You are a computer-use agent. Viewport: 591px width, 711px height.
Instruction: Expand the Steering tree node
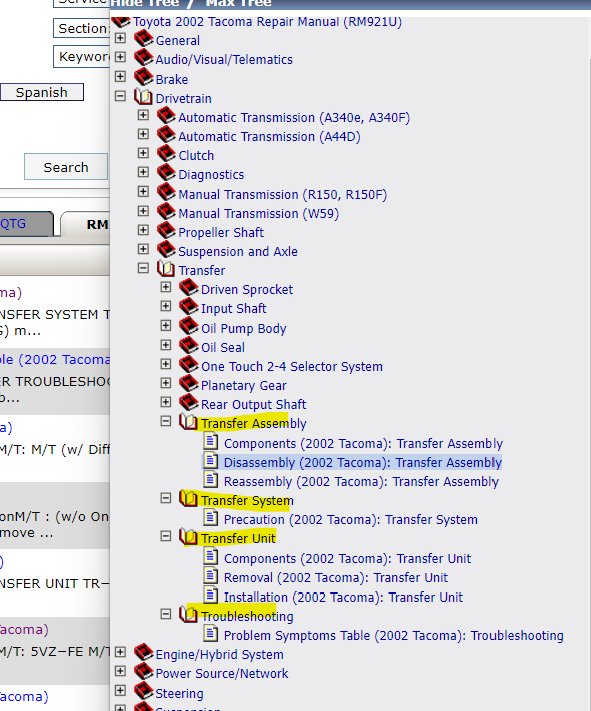point(120,691)
